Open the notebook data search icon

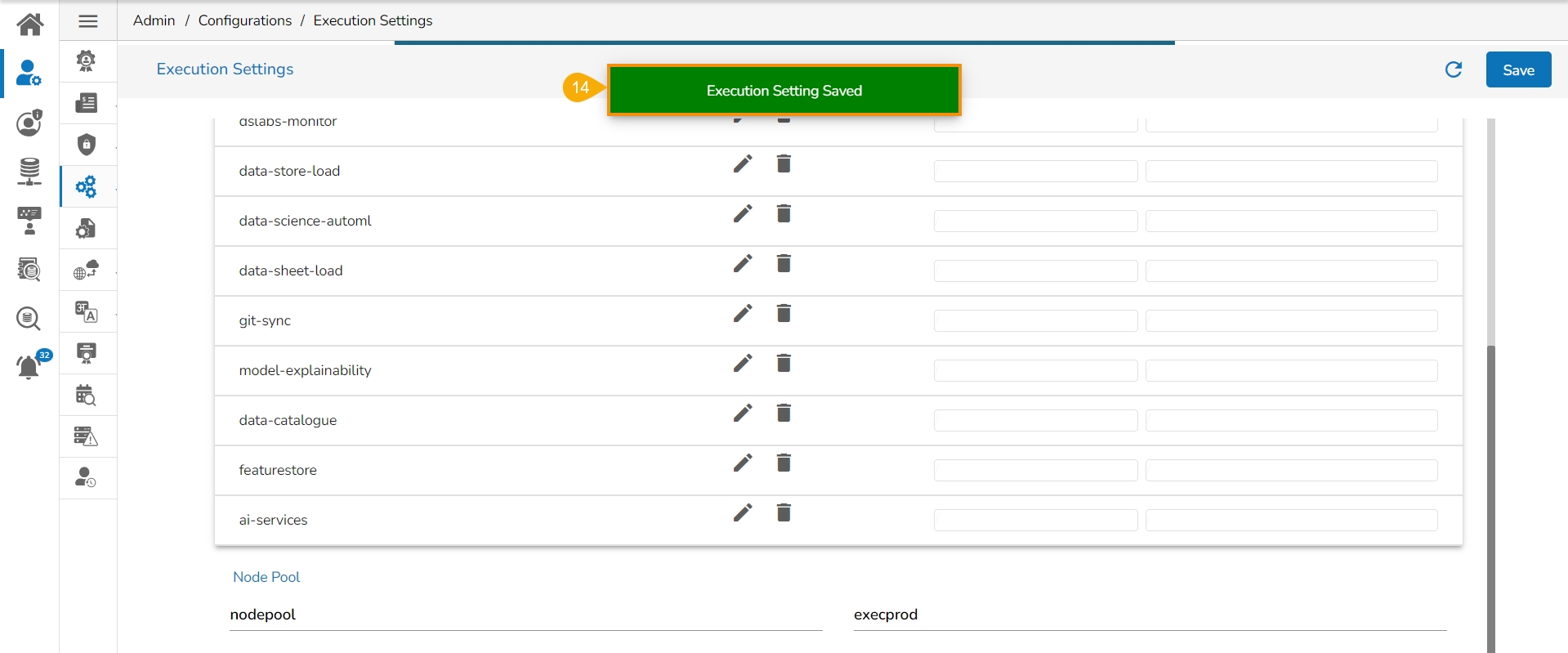29,269
